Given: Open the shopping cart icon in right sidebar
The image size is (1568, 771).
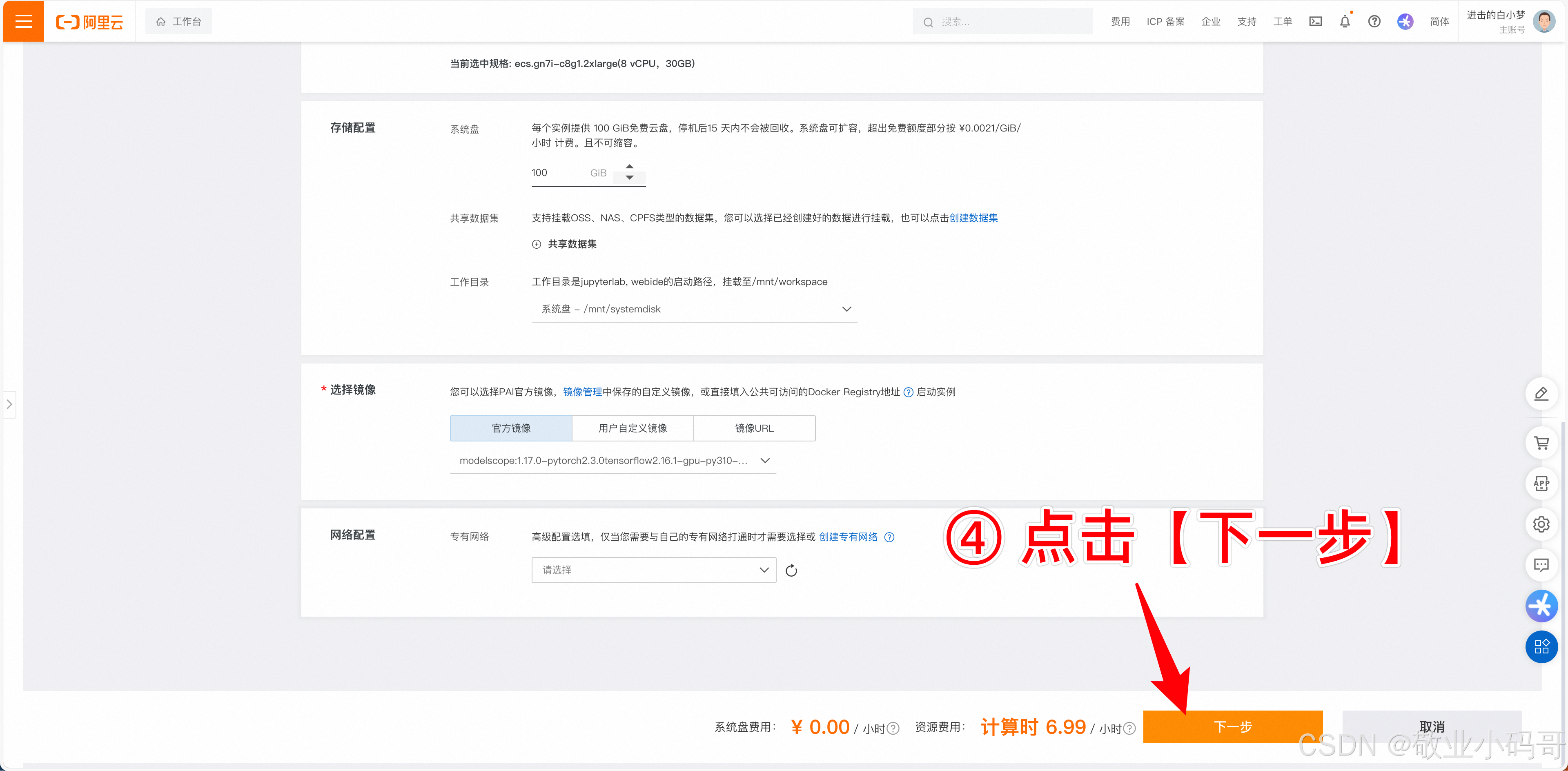Looking at the screenshot, I should (x=1542, y=442).
